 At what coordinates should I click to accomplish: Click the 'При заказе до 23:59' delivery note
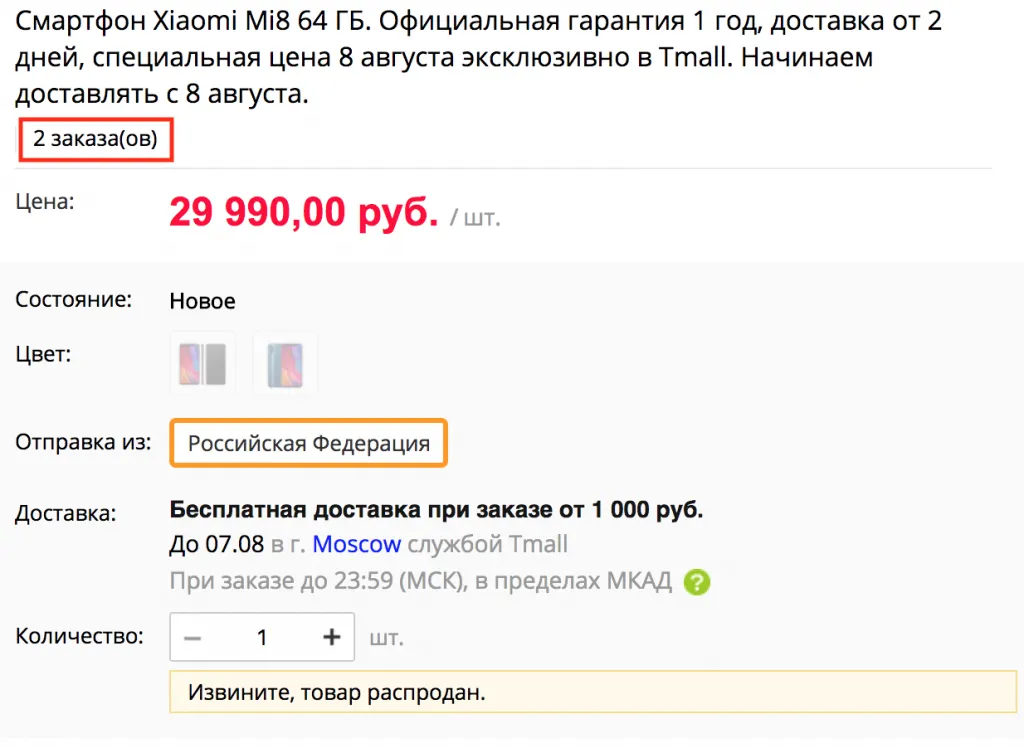point(420,581)
